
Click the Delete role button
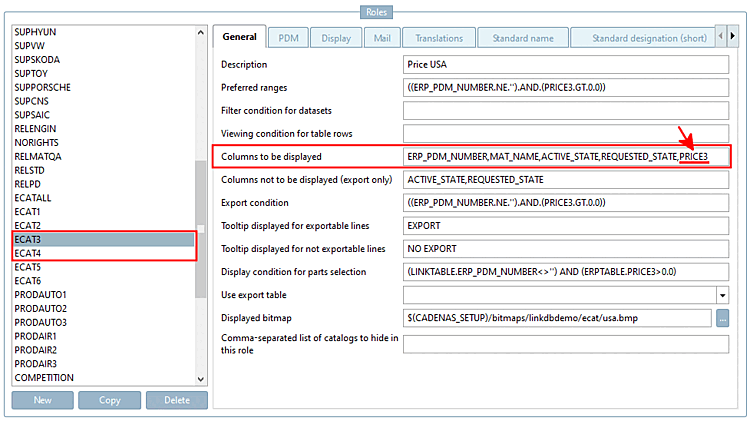[177, 400]
